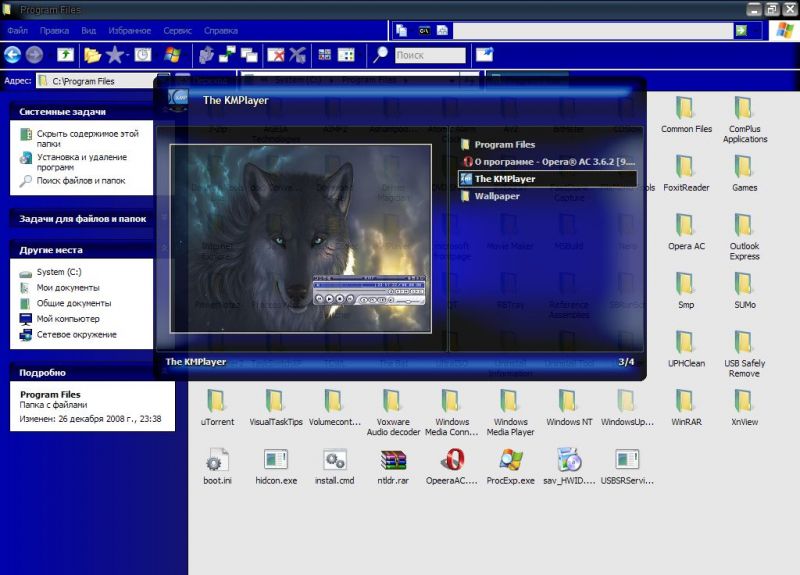800x575 pixels.
Task: Select the ProcExp.exe file icon
Action: 510,461
